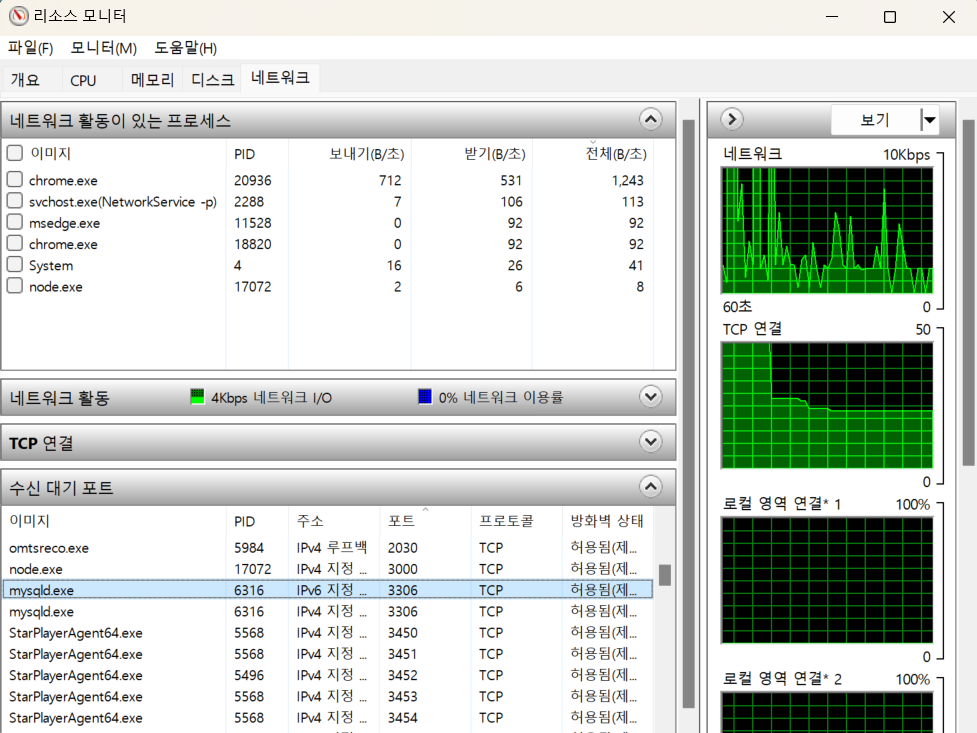Check the node.exe process checkbox

(15, 285)
